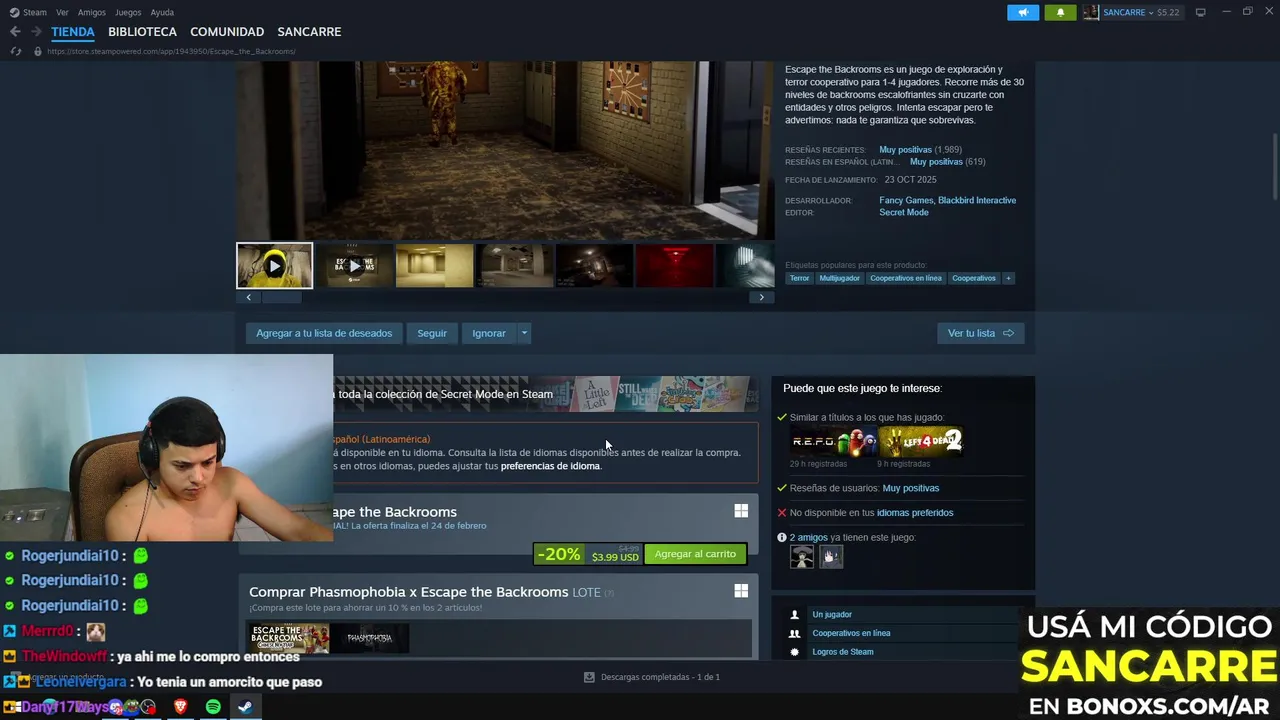Screen dimensions: 1280x720
Task: Expand the Ignorar options dropdown arrow
Action: (524, 333)
